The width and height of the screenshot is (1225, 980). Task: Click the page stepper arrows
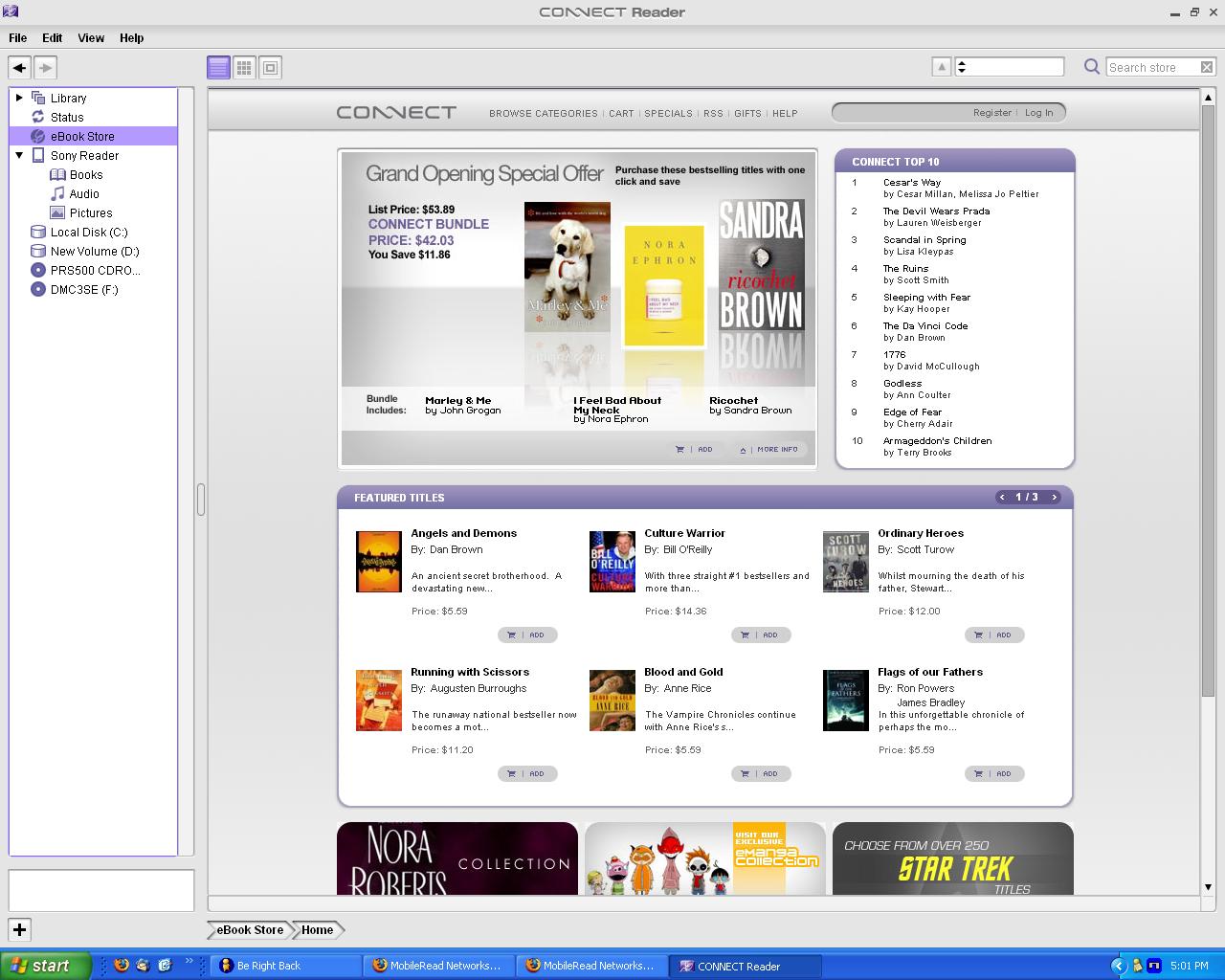click(962, 67)
